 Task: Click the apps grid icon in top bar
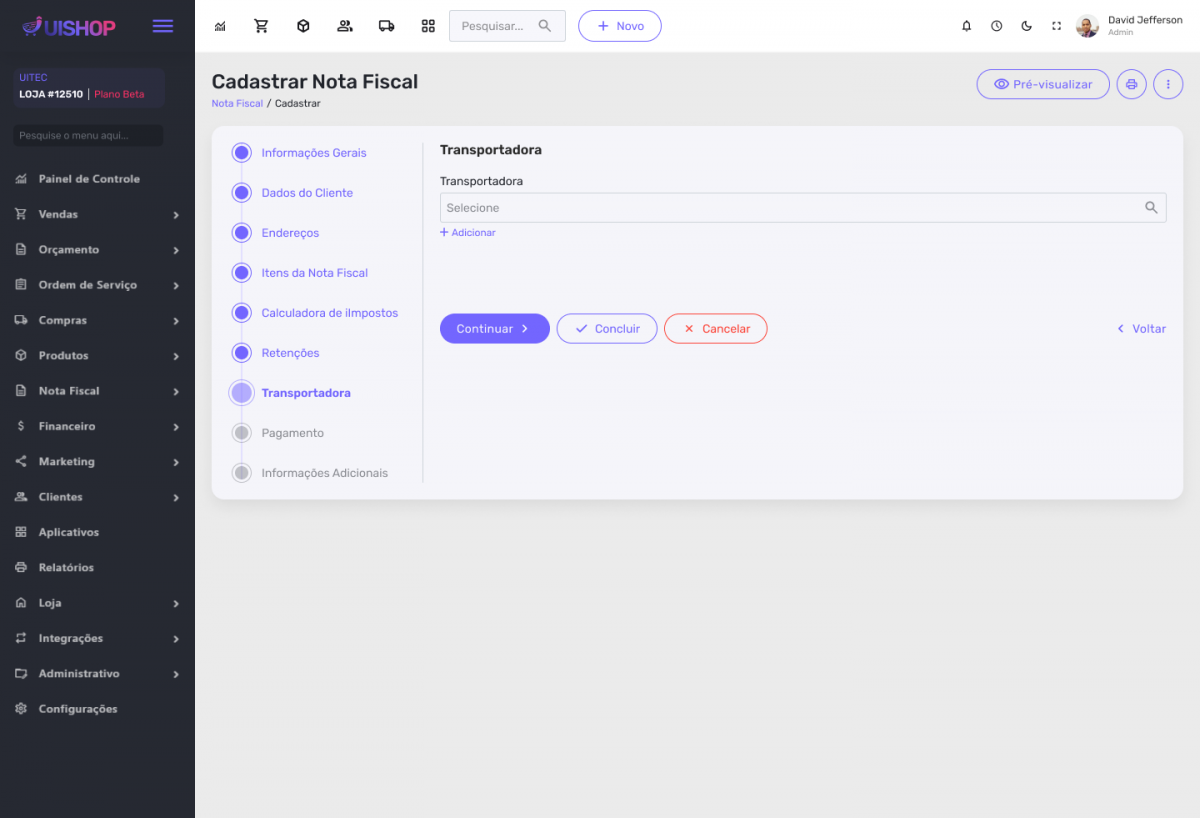pyautogui.click(x=428, y=26)
